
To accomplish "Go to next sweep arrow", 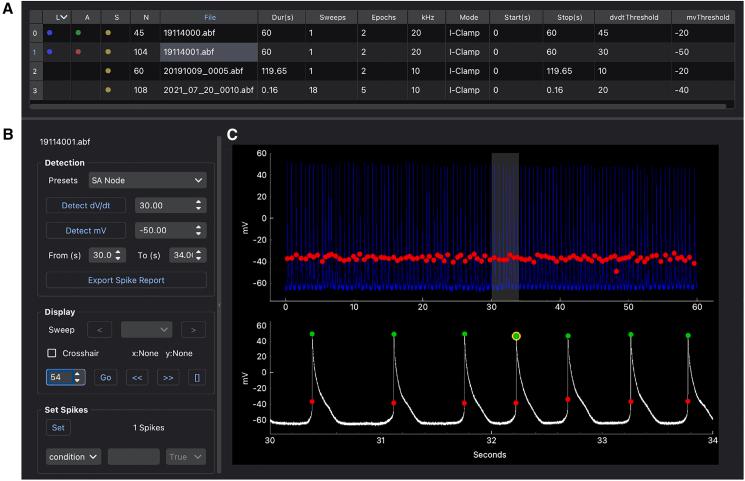I will (192, 328).
